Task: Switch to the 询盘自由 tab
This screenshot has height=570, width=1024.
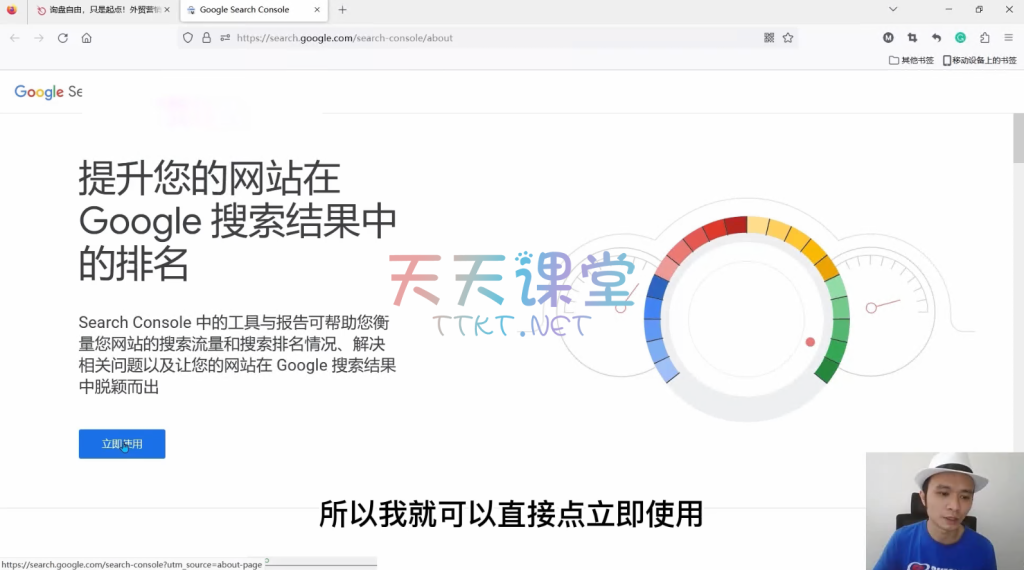Action: [98, 10]
